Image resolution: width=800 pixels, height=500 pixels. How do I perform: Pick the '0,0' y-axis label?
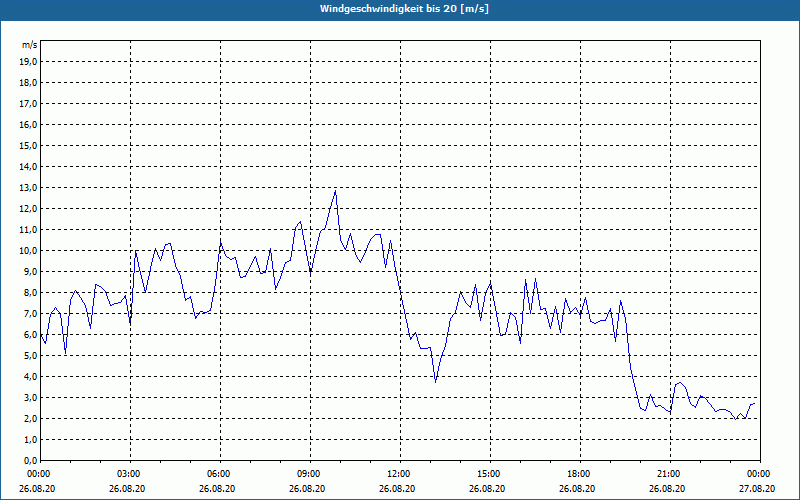click(x=30, y=460)
